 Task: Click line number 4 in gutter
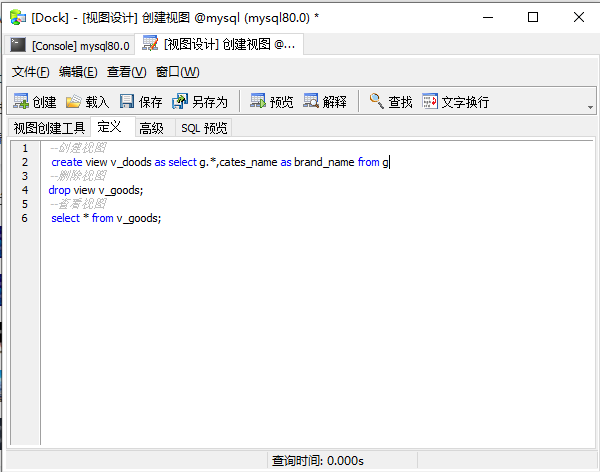tap(25, 190)
